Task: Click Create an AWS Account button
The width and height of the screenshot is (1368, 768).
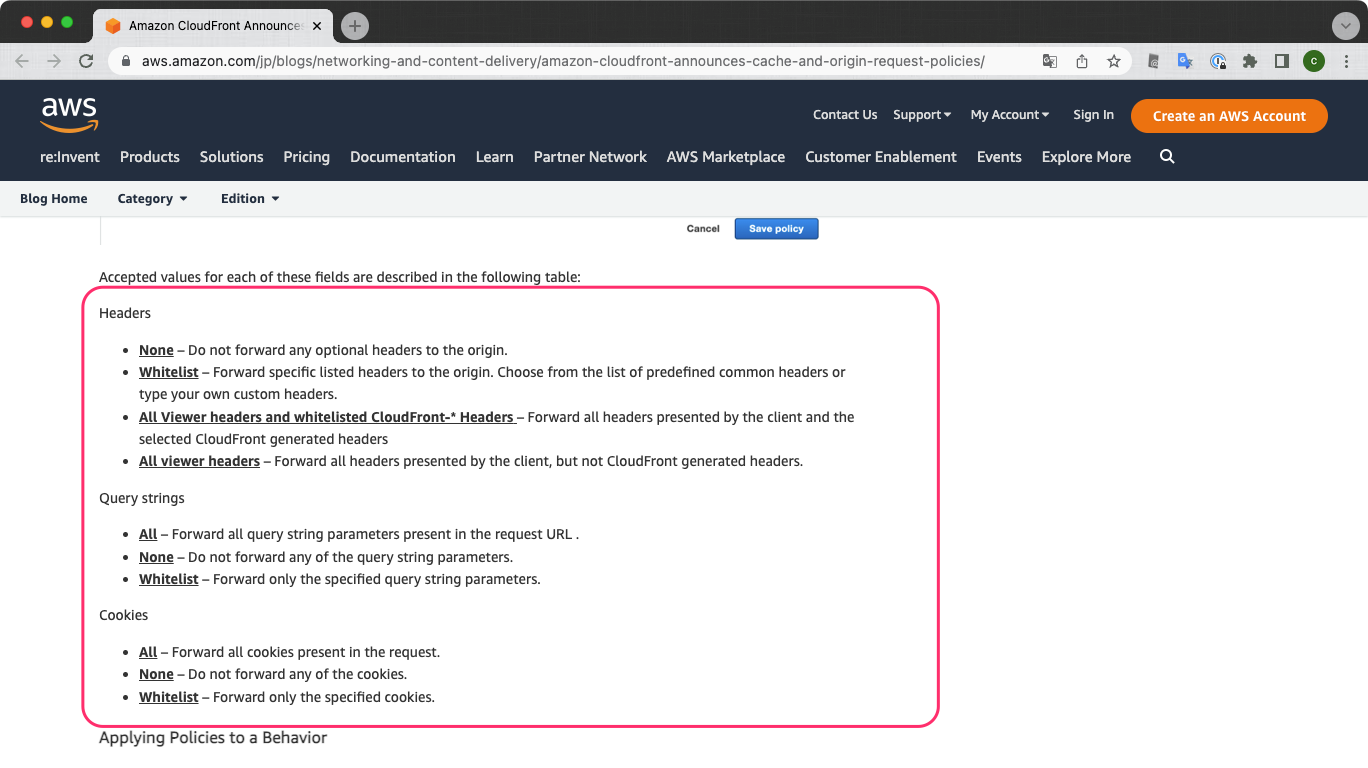Action: (1229, 116)
